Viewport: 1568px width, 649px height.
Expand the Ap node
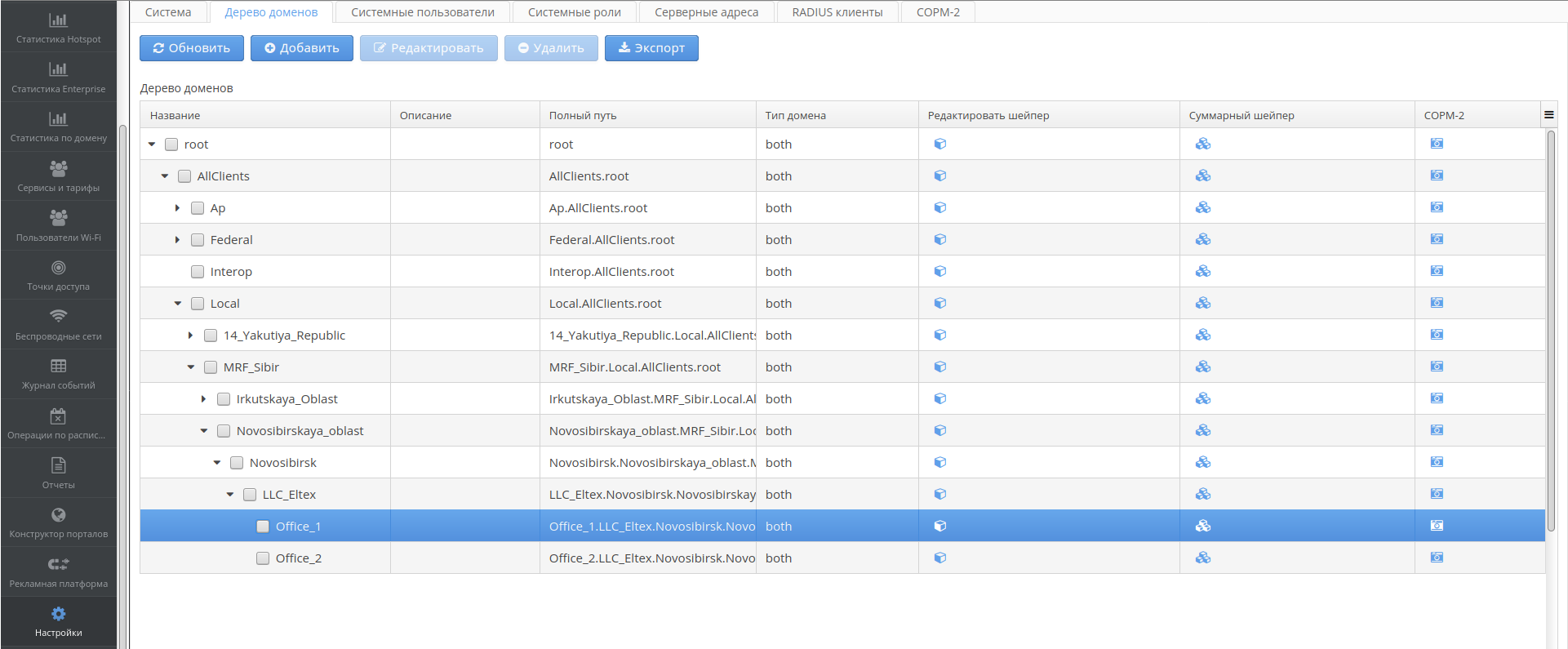coord(177,208)
